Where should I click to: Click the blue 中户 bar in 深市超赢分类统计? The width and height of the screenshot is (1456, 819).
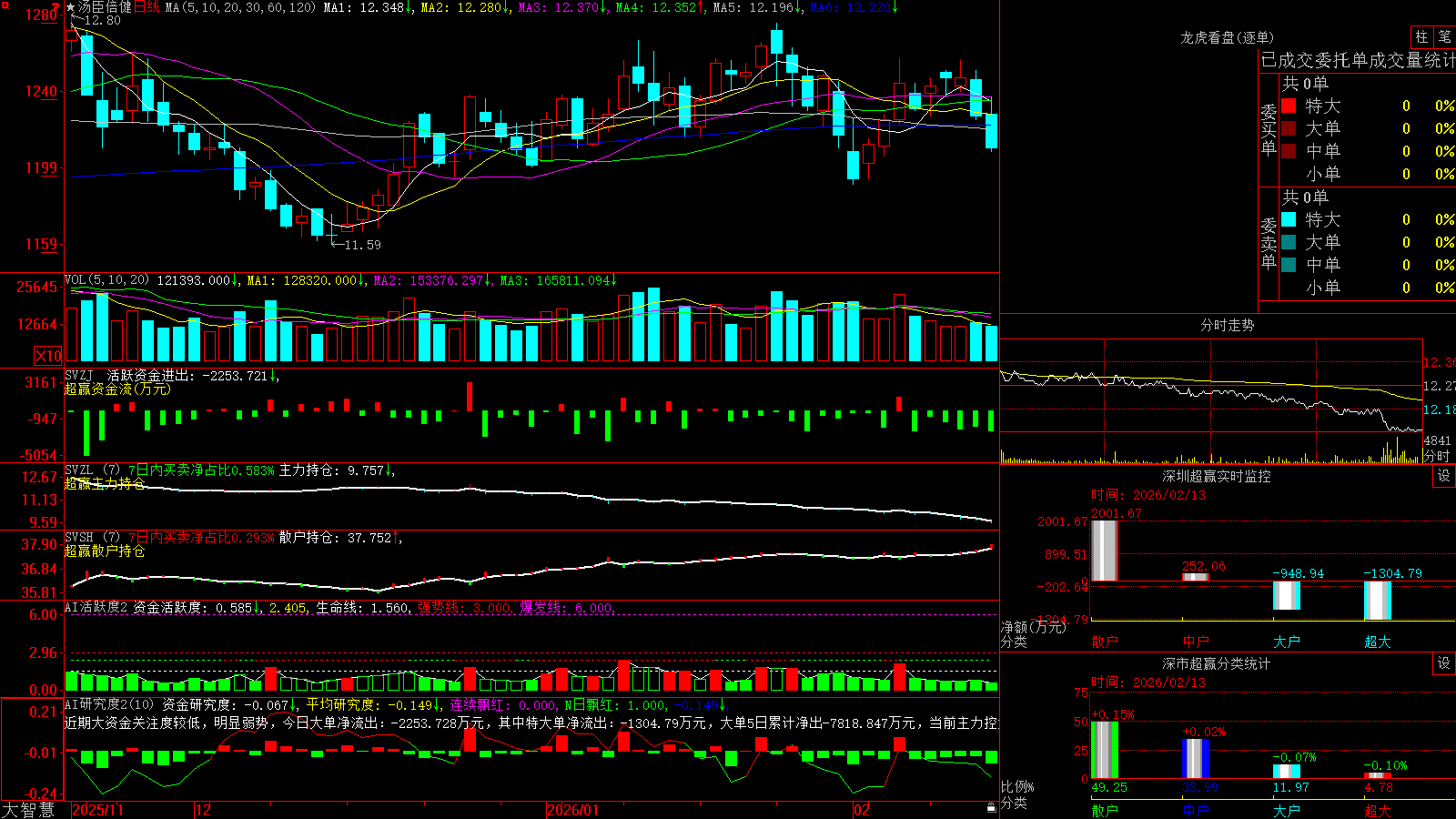(1196, 758)
